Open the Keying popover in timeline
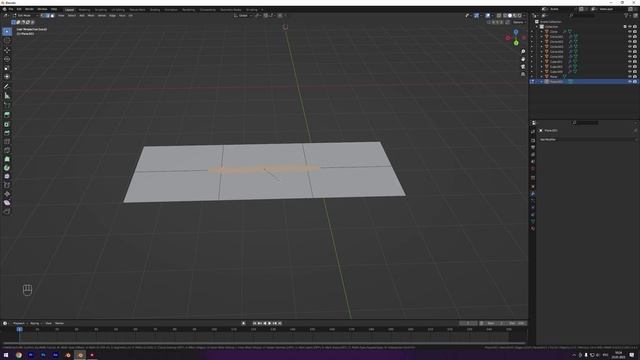The image size is (640, 360). tap(35, 323)
